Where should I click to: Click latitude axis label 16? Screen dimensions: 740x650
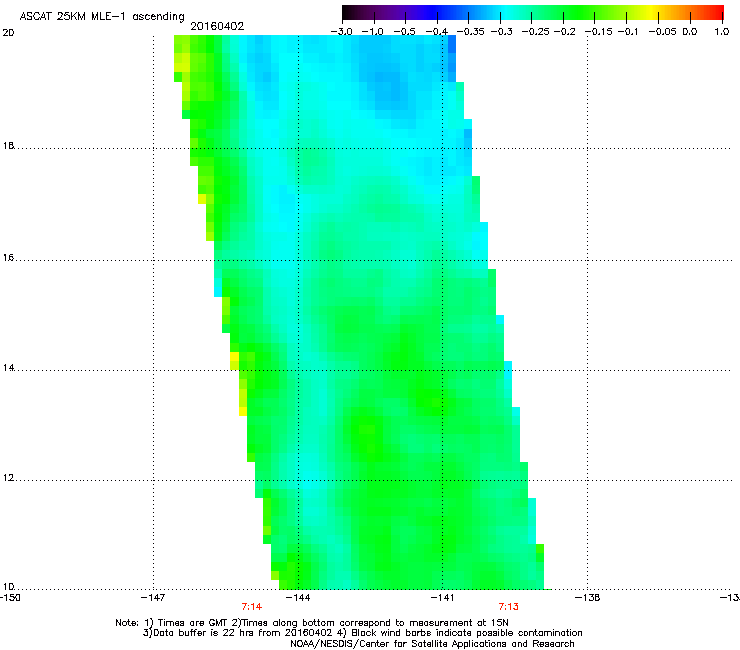coord(8,258)
